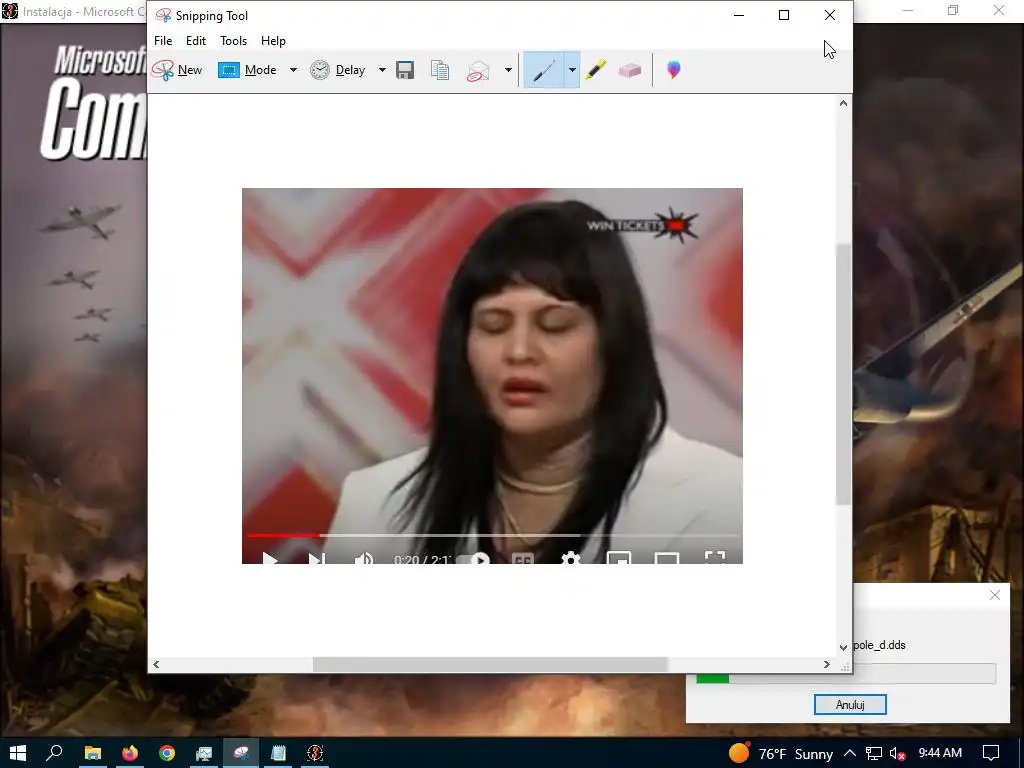Restore the Instalacja installer window
This screenshot has width=1024, height=768.
coord(953,10)
